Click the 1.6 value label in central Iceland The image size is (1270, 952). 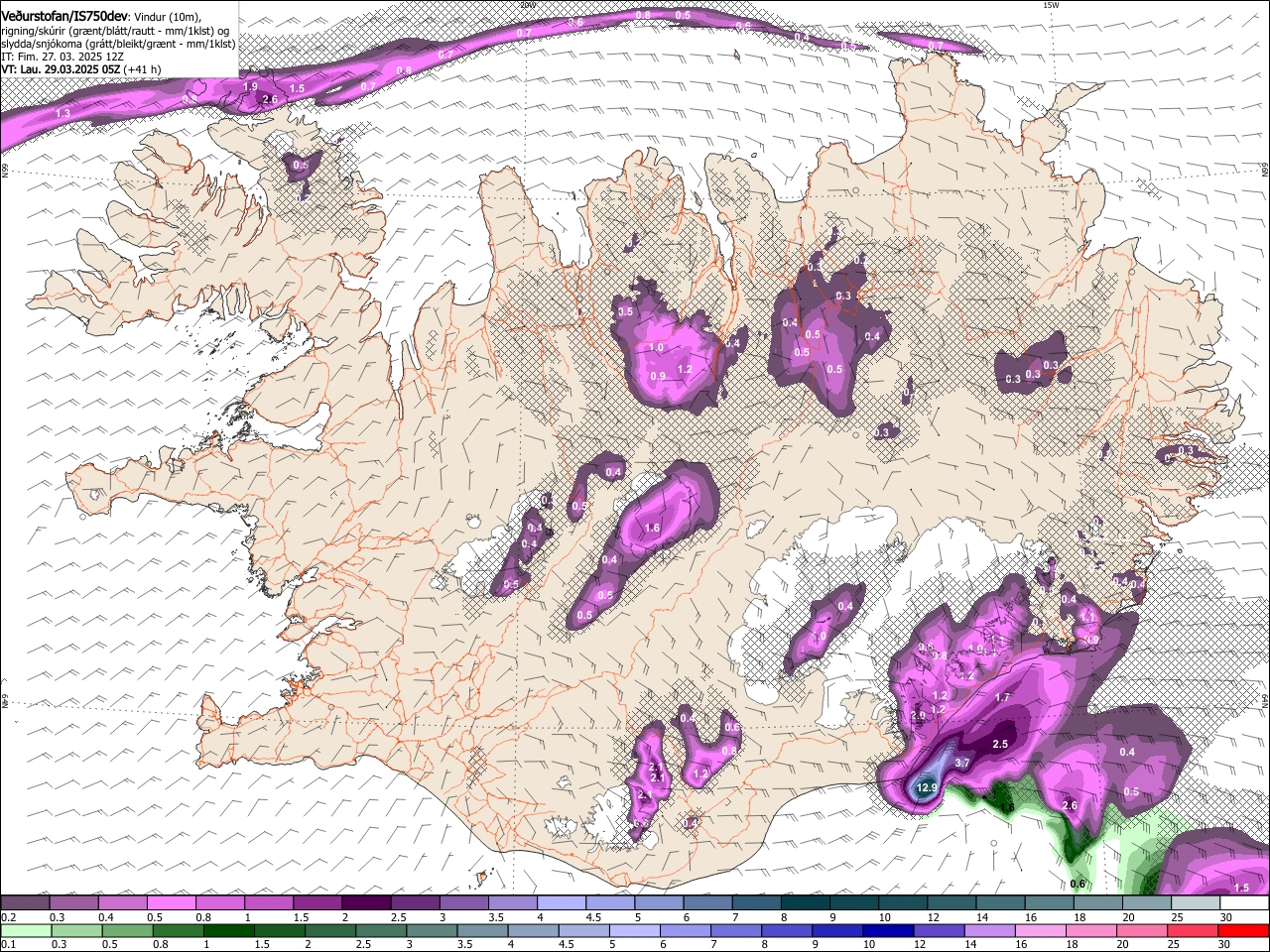click(x=652, y=529)
